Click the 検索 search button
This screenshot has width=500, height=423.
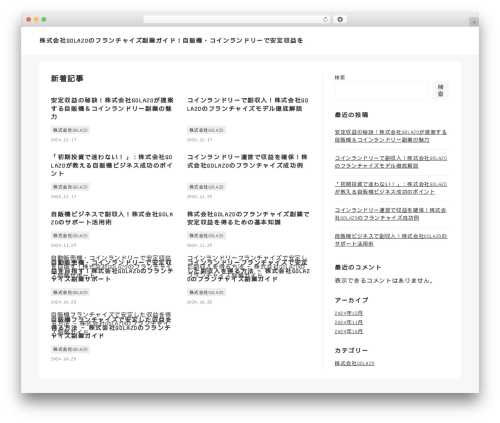(441, 91)
